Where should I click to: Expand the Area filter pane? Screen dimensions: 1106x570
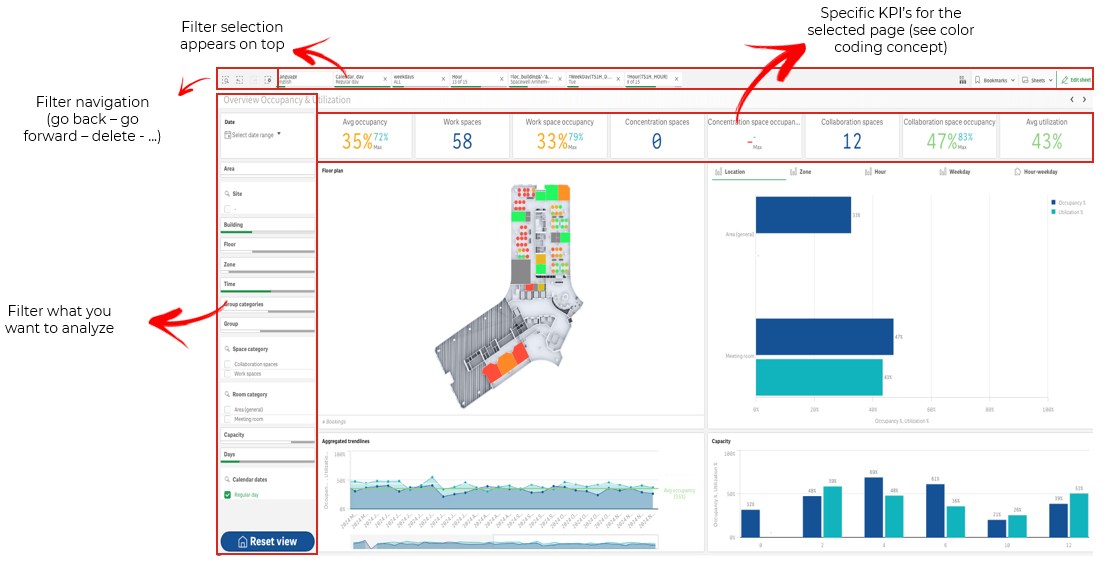coord(267,169)
